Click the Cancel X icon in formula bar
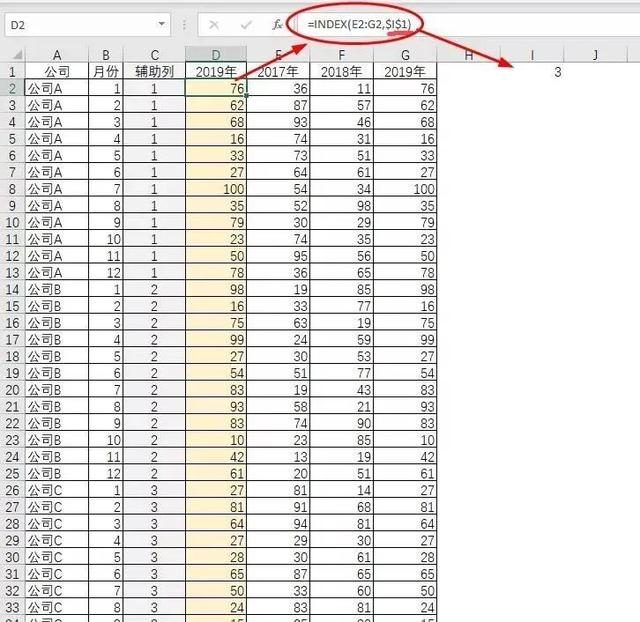 (x=215, y=22)
